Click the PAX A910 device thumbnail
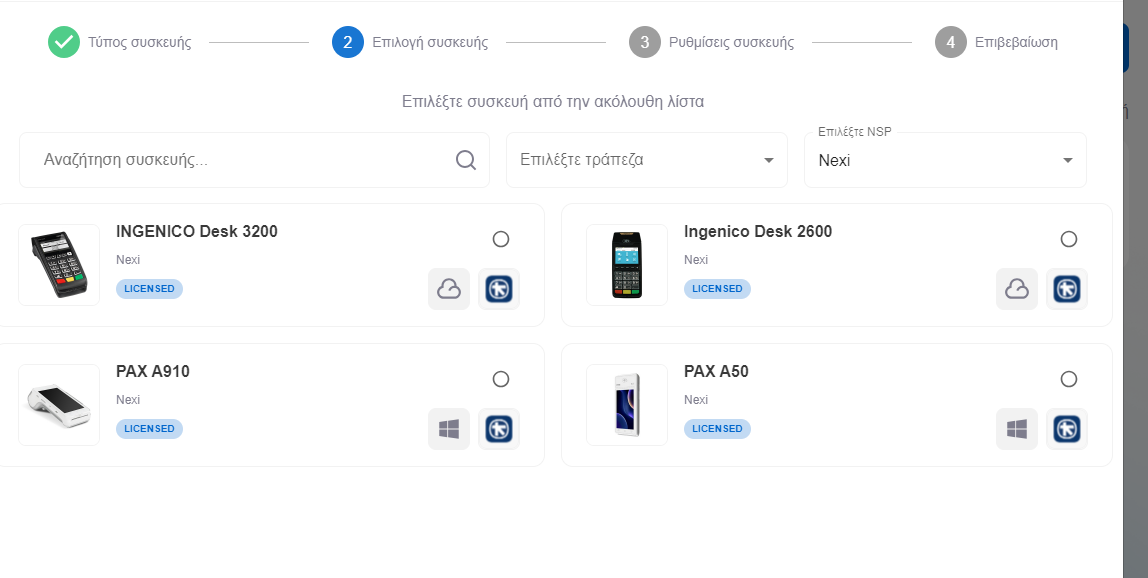This screenshot has width=1148, height=578. [x=59, y=405]
